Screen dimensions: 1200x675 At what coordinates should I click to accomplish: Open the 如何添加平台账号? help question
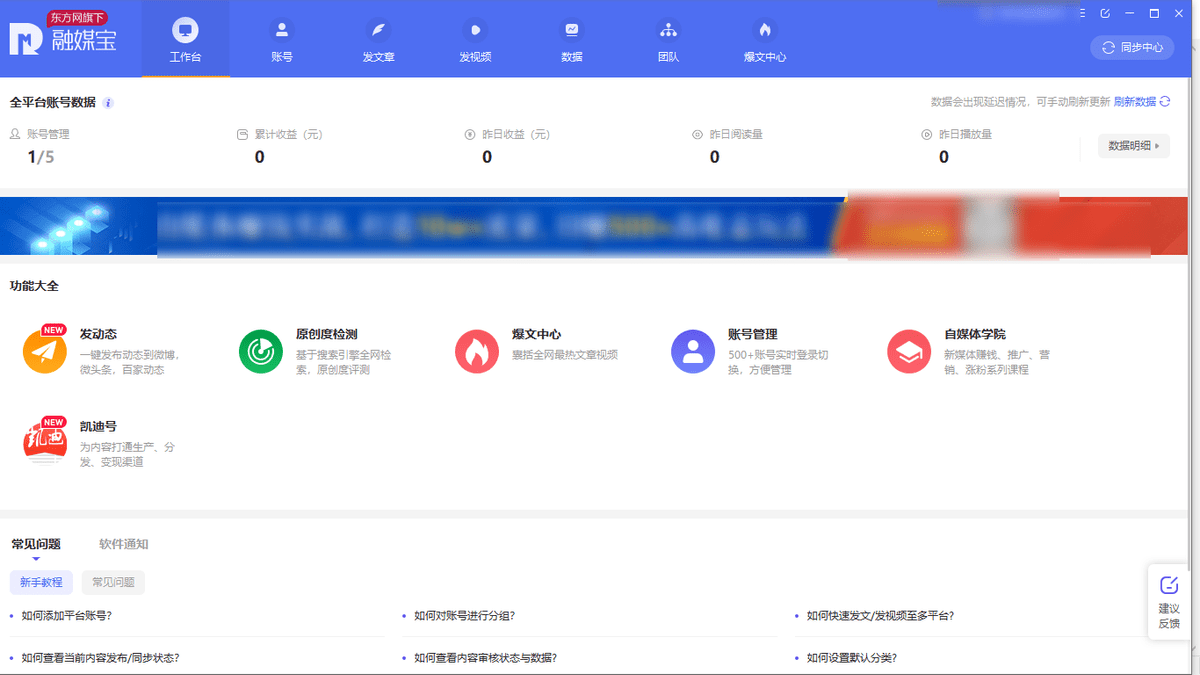[66, 616]
